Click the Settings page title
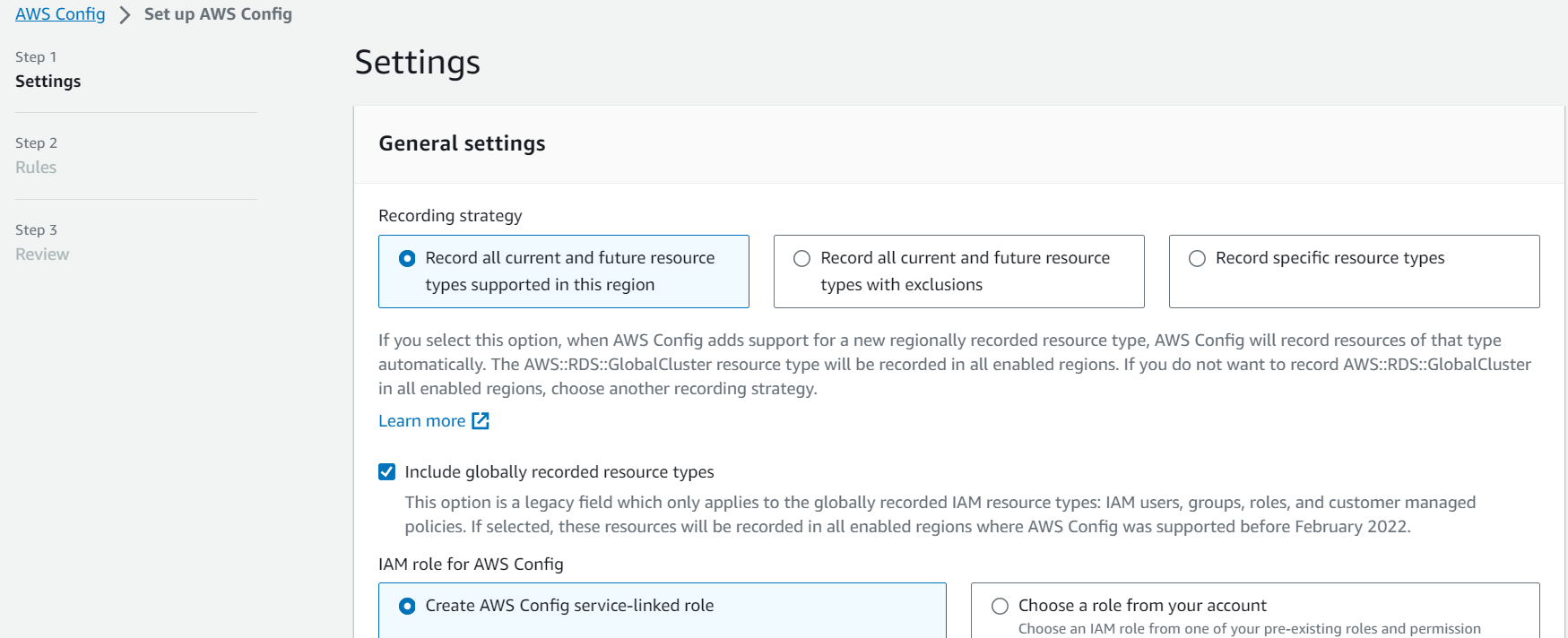The height and width of the screenshot is (638, 1568). 418,62
